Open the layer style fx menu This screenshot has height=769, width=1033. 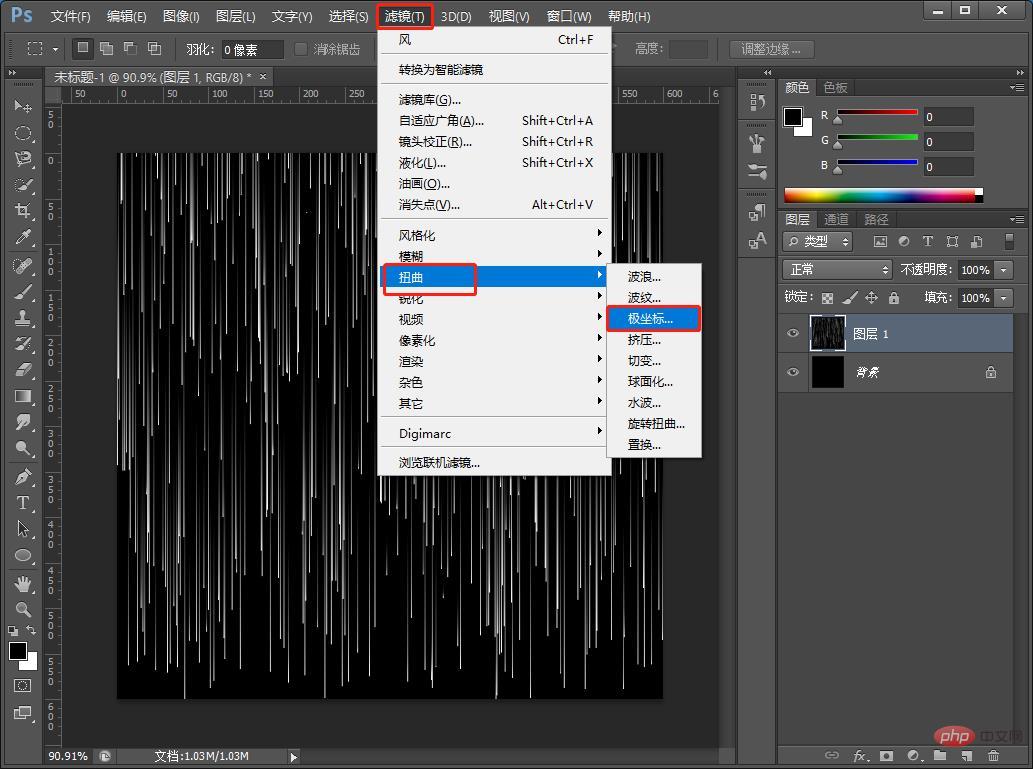[x=860, y=755]
